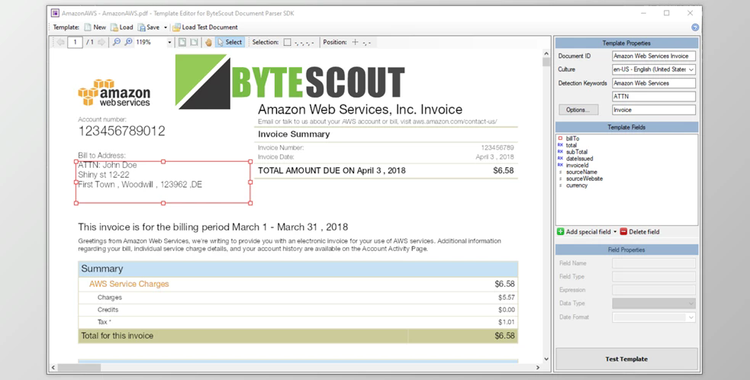Click the Options... button
Viewport: 750px width, 380px height.
[578, 110]
